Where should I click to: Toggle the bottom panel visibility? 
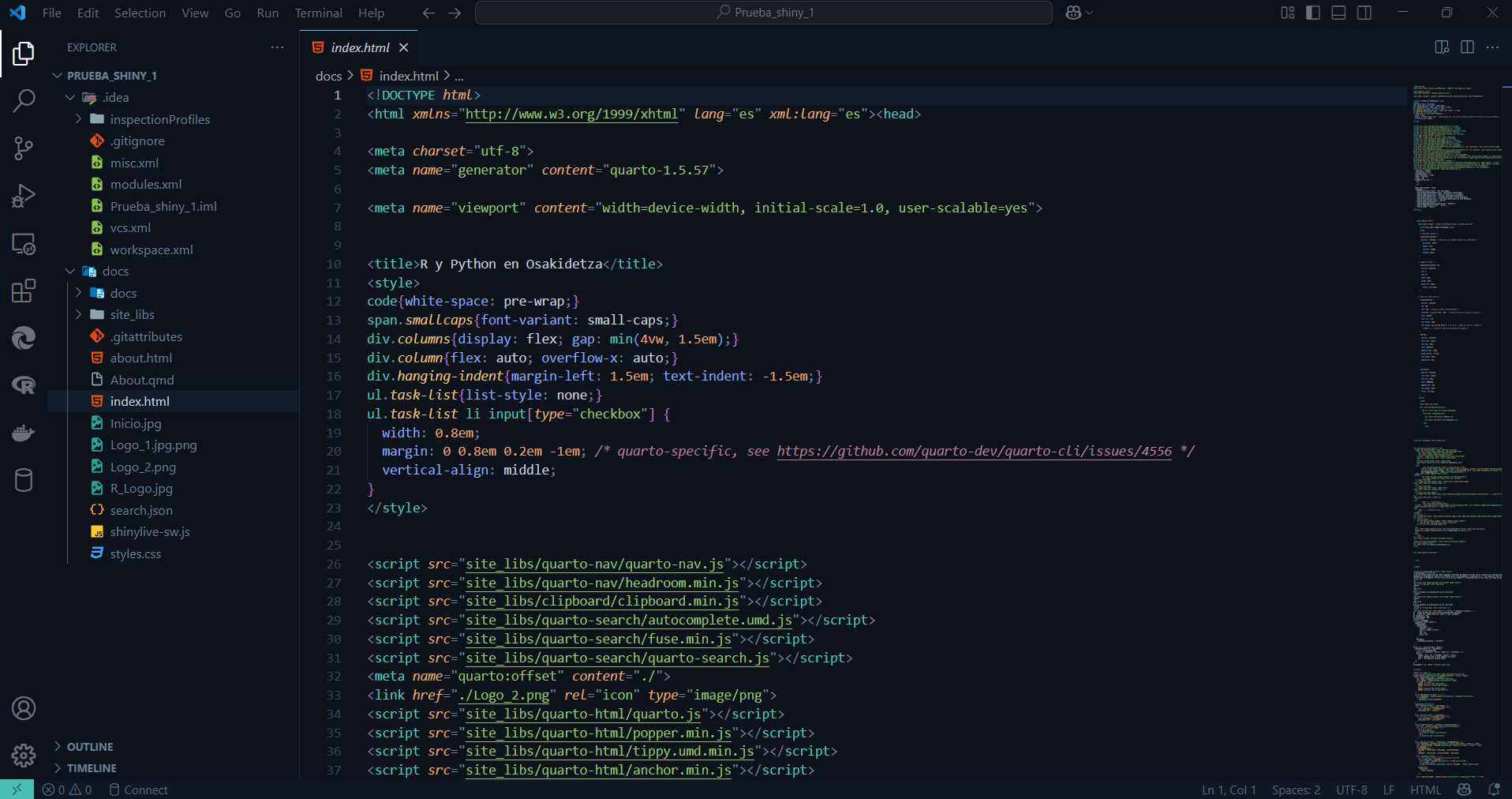pos(1338,13)
